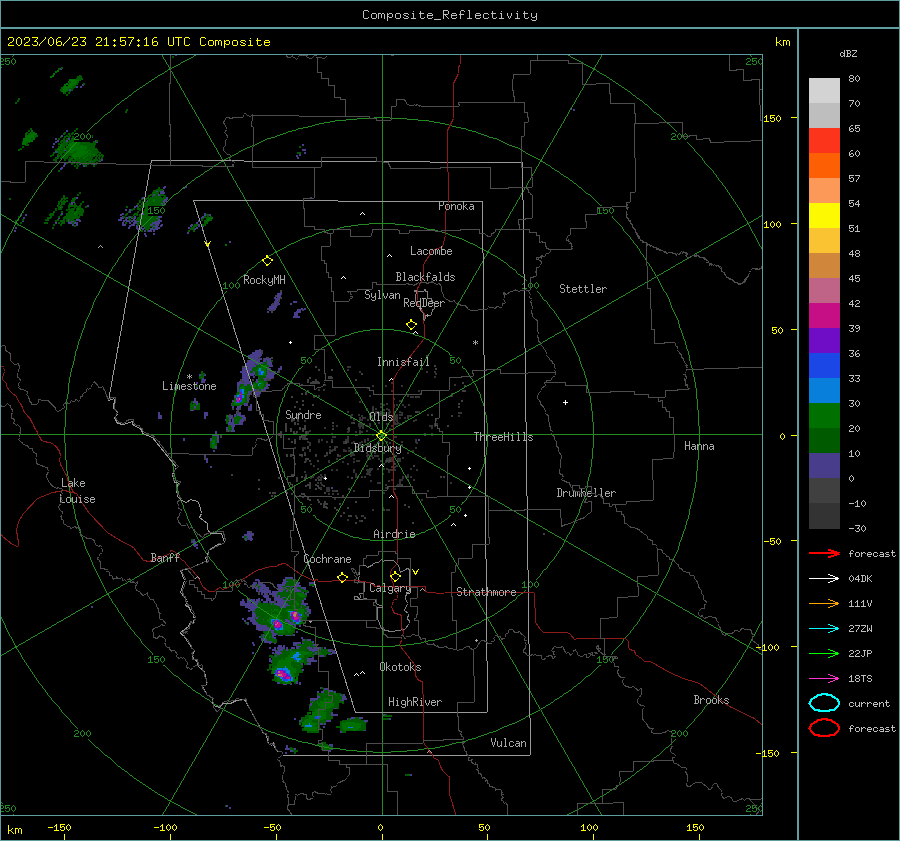Click the white 04DK arrow icon
Screen dimensions: 900x841
pyautogui.click(x=824, y=578)
